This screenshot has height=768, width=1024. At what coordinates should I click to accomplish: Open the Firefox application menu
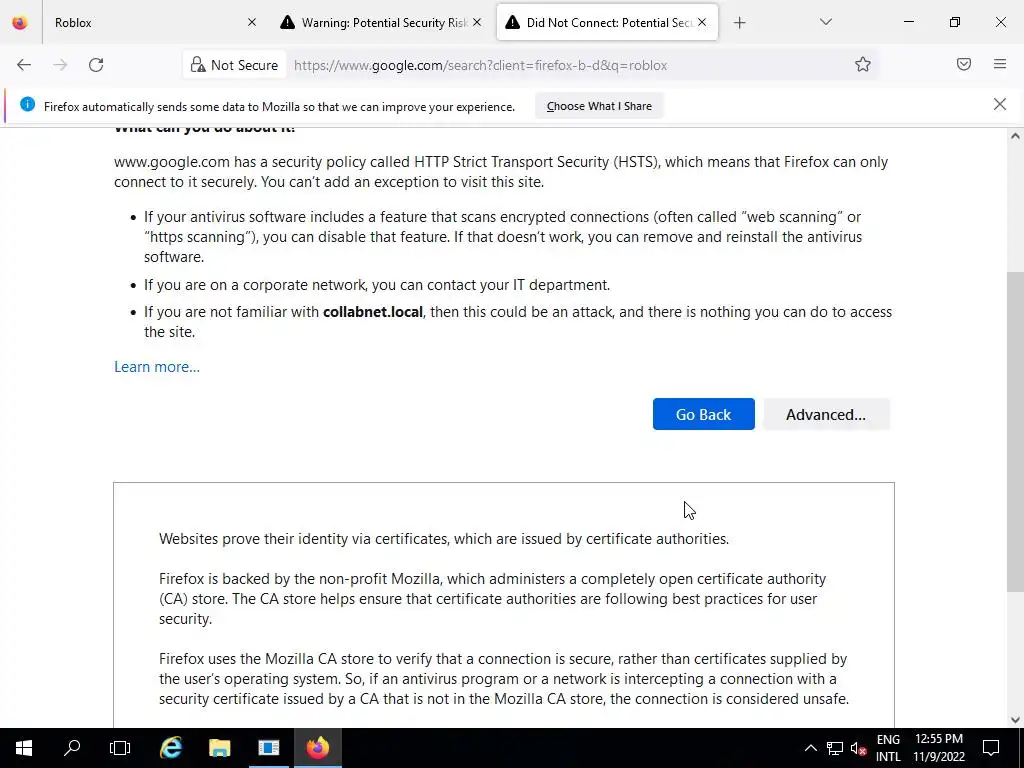[1000, 64]
